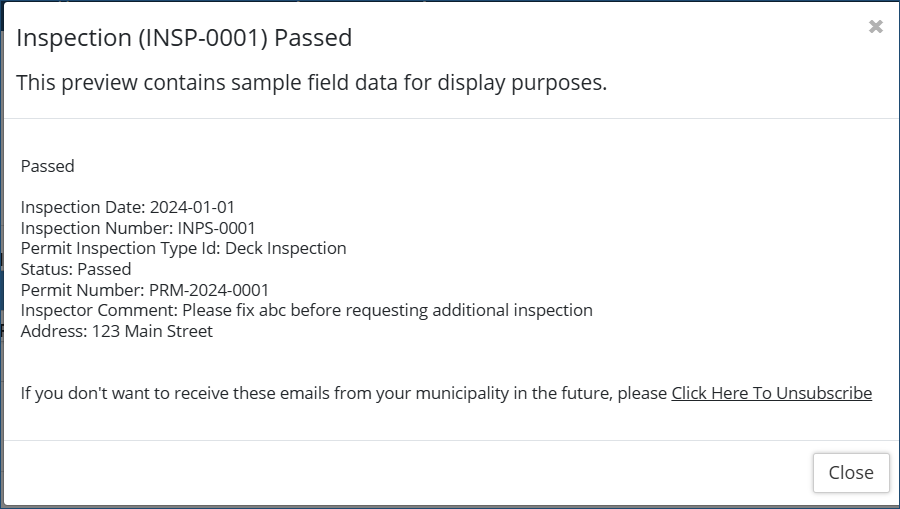Image resolution: width=900 pixels, height=509 pixels.
Task: Click the standalone Passed text in body
Action: click(x=48, y=166)
